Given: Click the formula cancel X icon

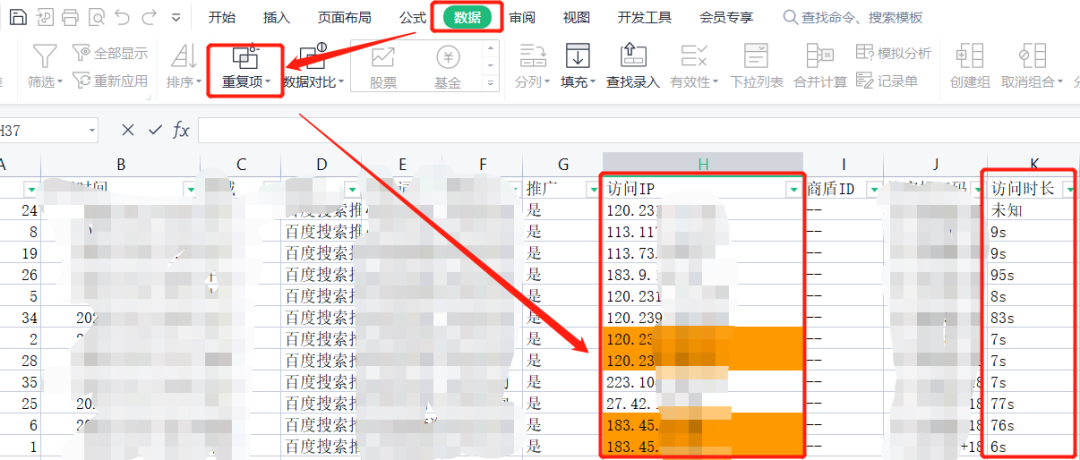Looking at the screenshot, I should point(128,129).
